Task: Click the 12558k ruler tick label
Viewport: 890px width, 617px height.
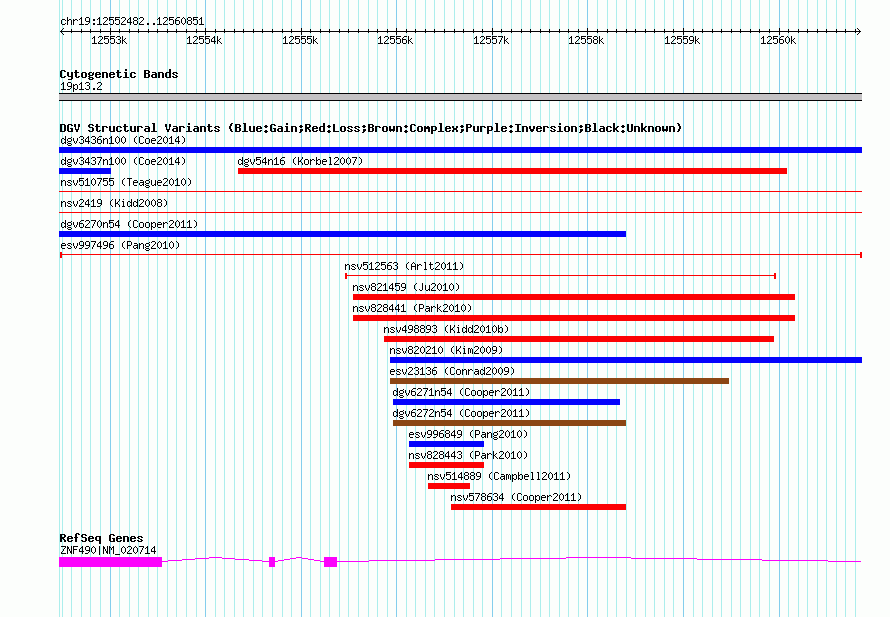Action: click(x=586, y=40)
